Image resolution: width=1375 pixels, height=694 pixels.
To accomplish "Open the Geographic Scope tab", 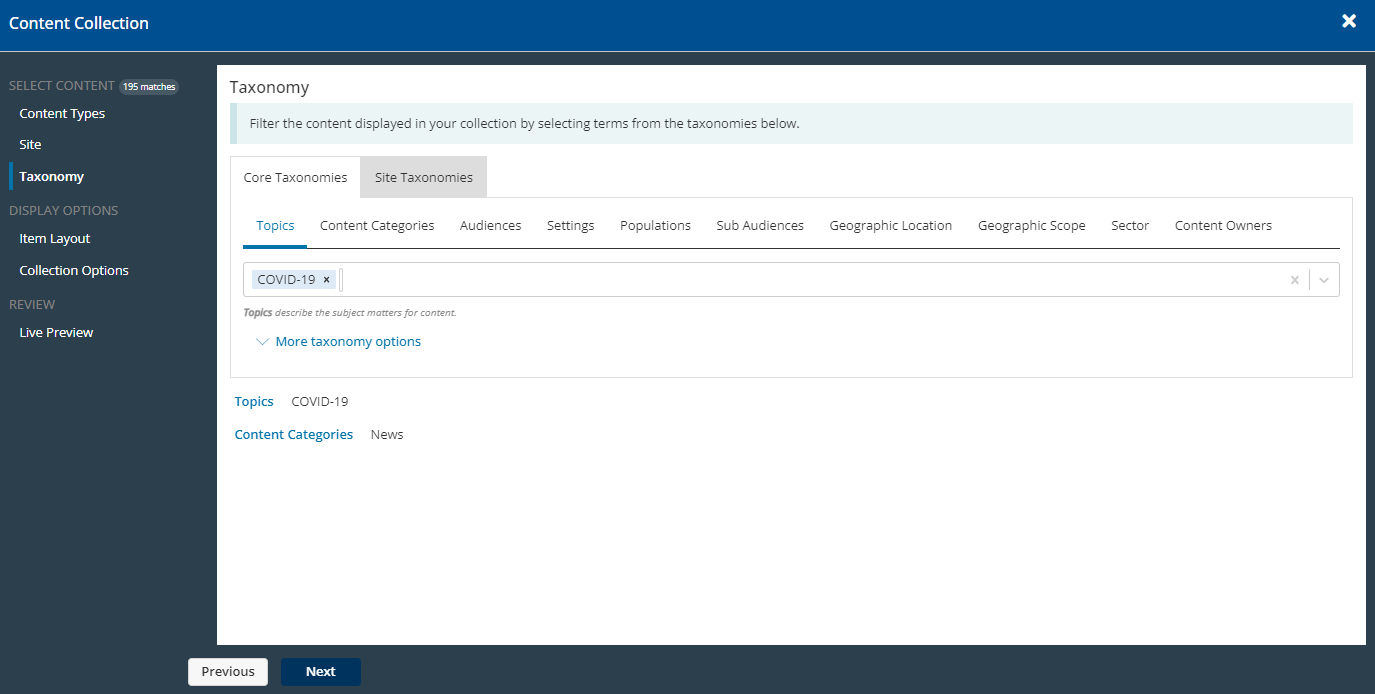I will coord(1032,226).
